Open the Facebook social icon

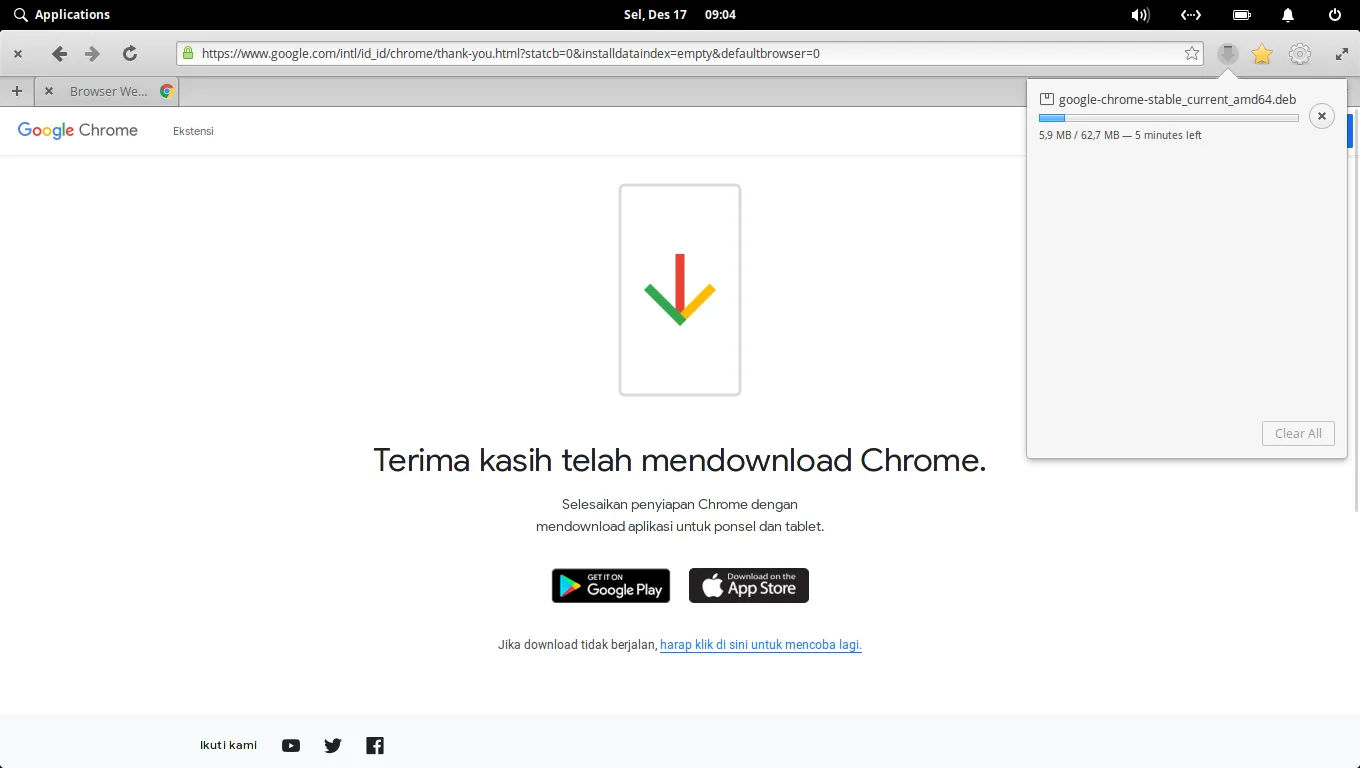[375, 745]
